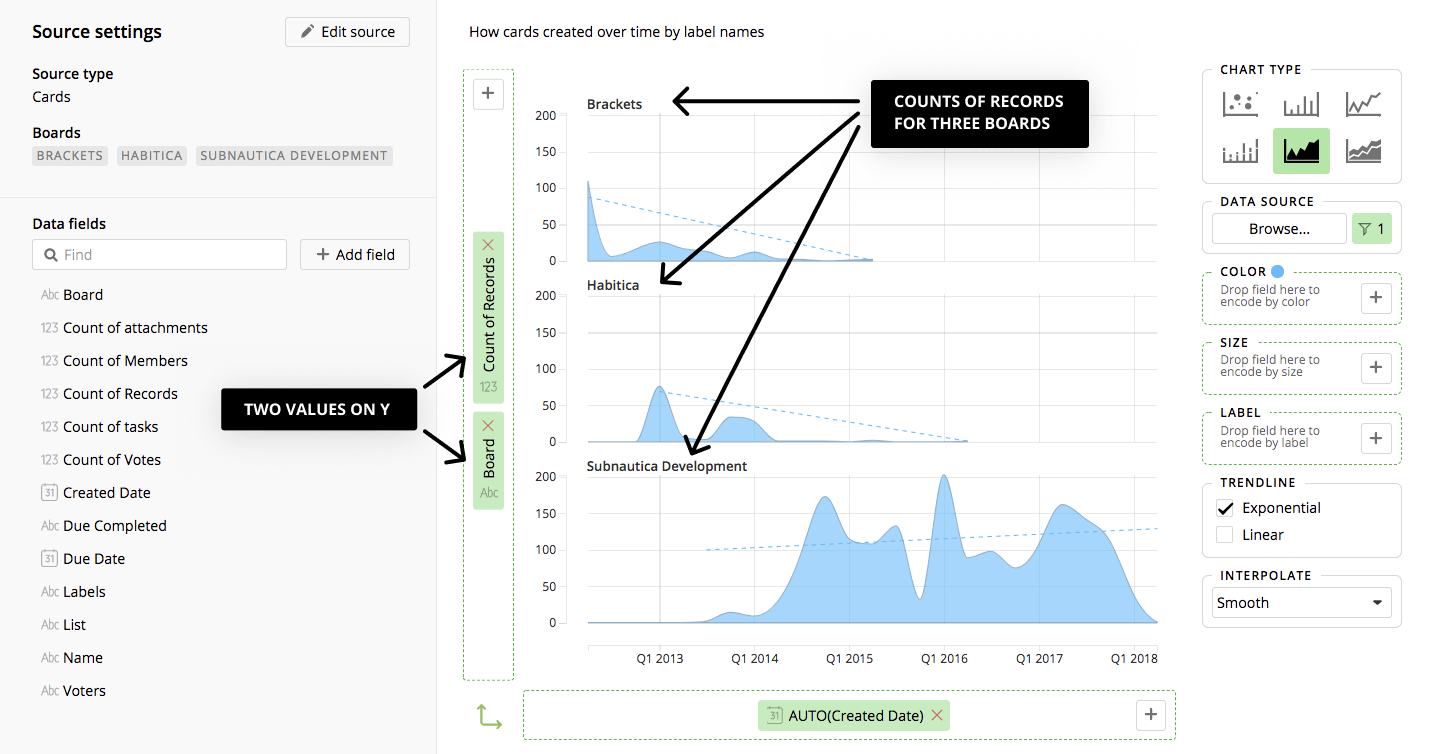Select the stacked area chart type
The width and height of the screenshot is (1431, 754).
1363,151
